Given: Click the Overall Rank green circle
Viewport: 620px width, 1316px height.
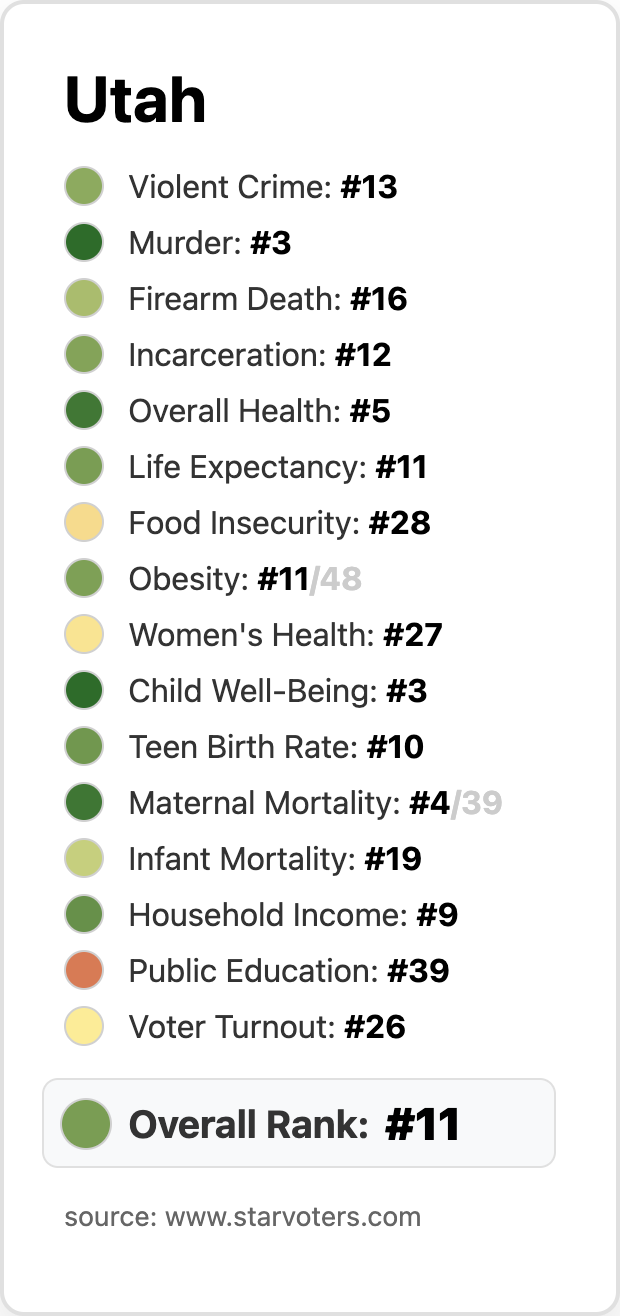Looking at the screenshot, I should 85,1124.
